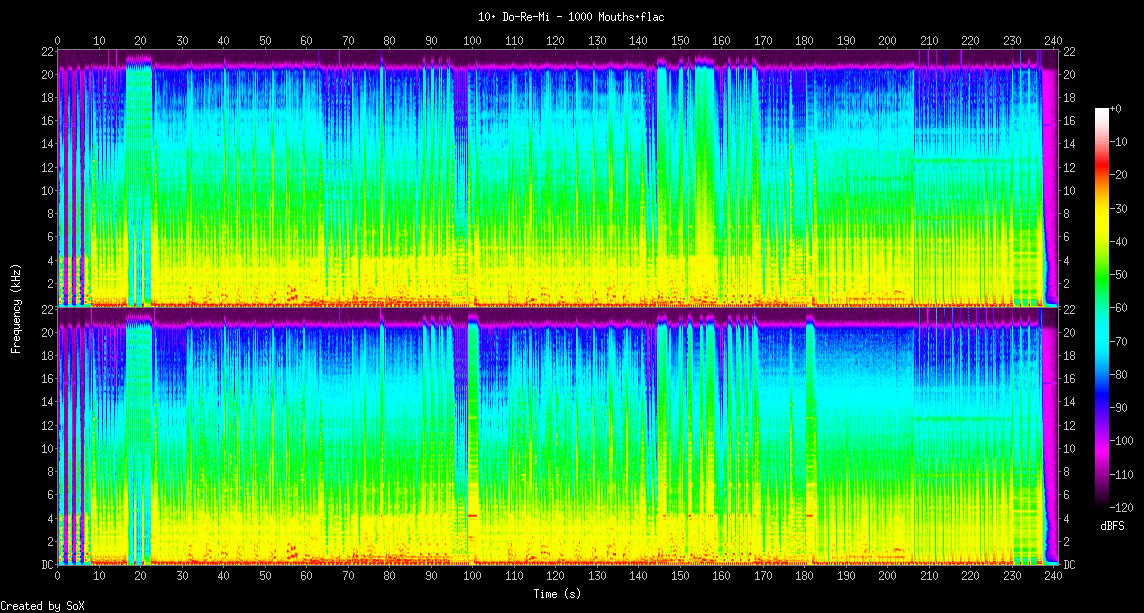The image size is (1144, 613).
Task: Click the "-30" label on the dBFS scale
Action: [1124, 210]
